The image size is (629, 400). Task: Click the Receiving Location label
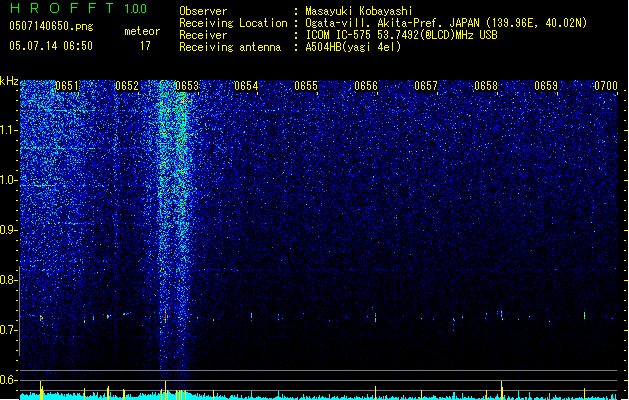point(233,23)
